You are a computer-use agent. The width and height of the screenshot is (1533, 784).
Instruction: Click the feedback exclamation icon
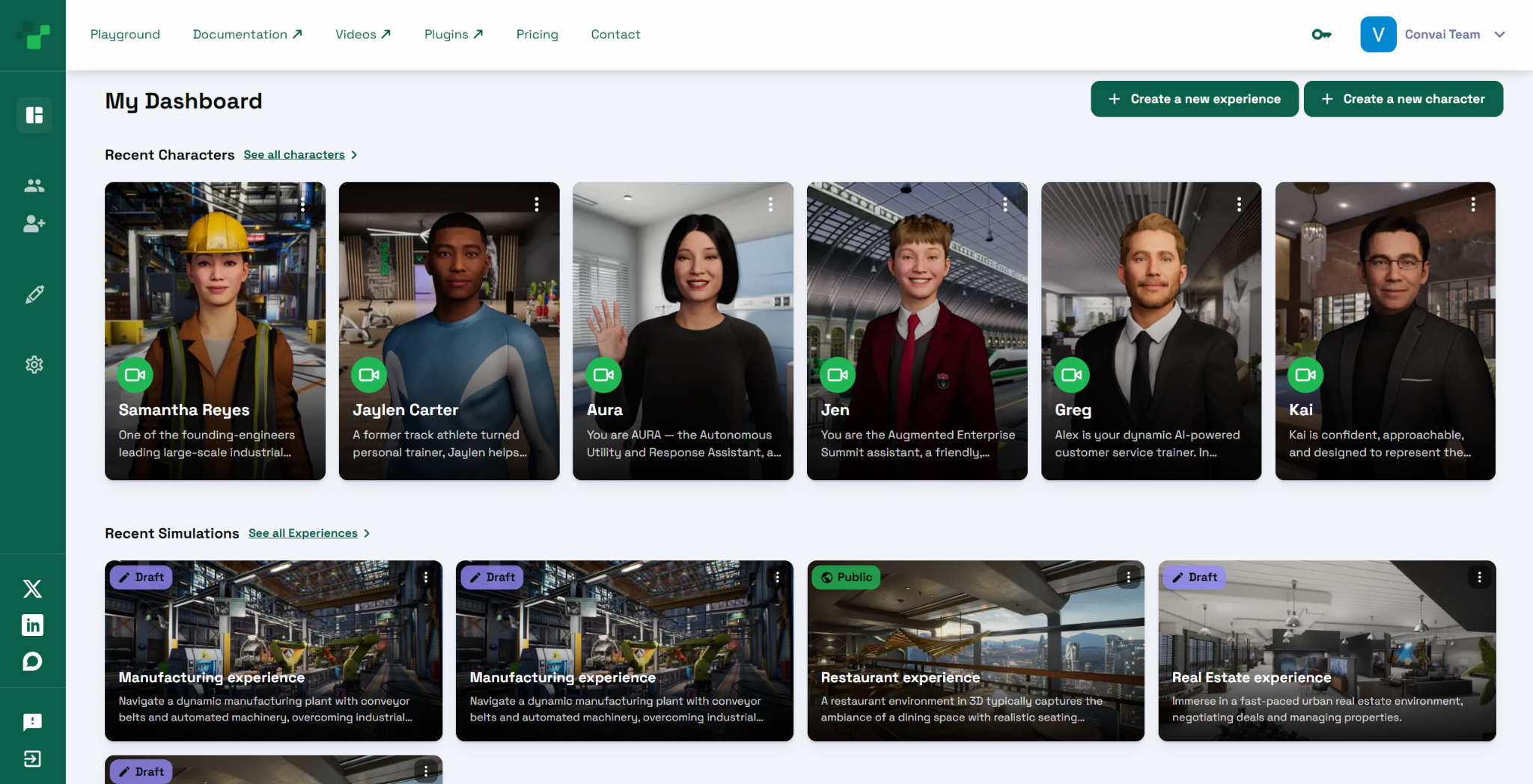coord(32,722)
